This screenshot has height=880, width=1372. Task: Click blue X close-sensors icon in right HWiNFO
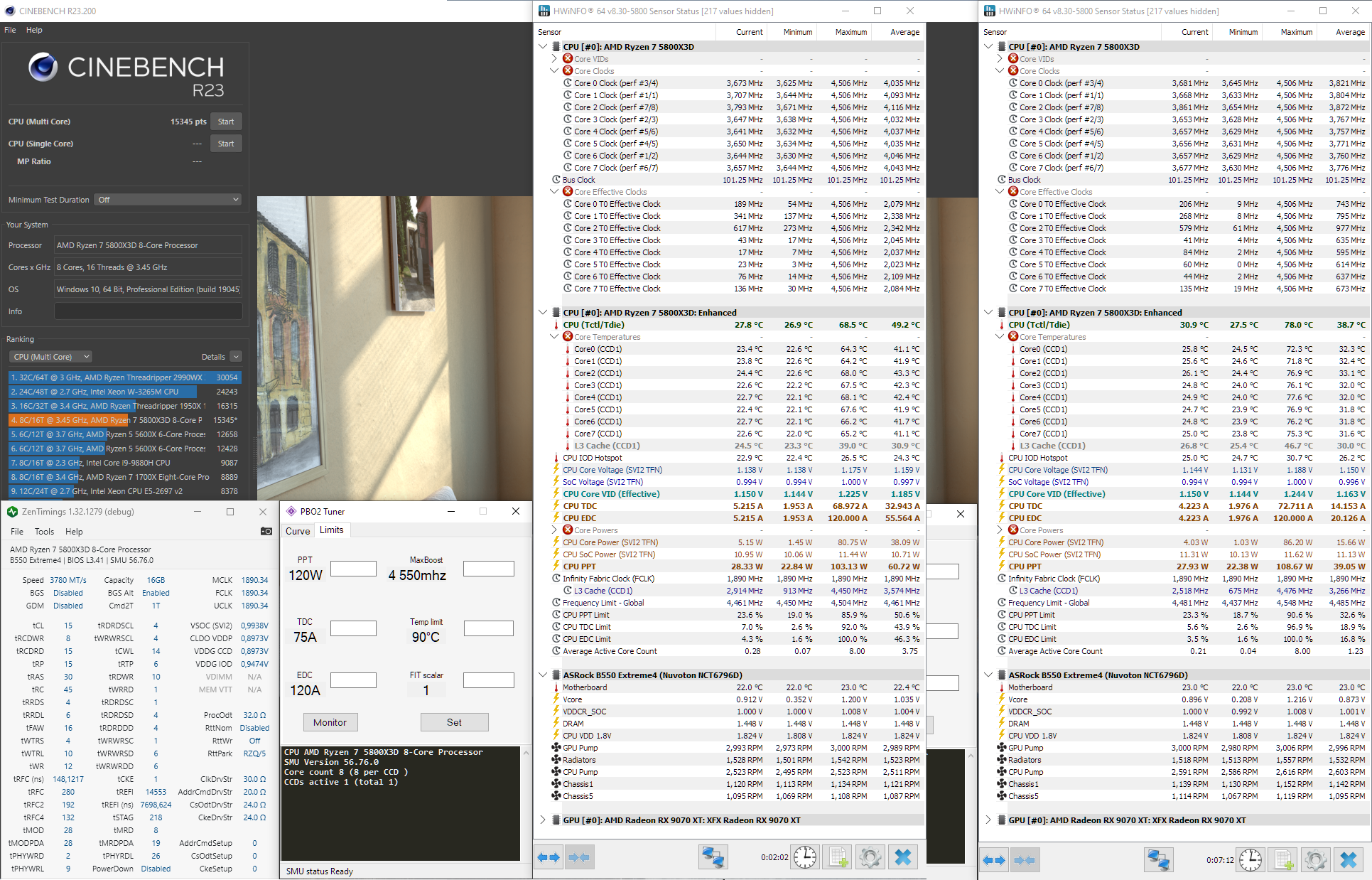tap(1348, 860)
